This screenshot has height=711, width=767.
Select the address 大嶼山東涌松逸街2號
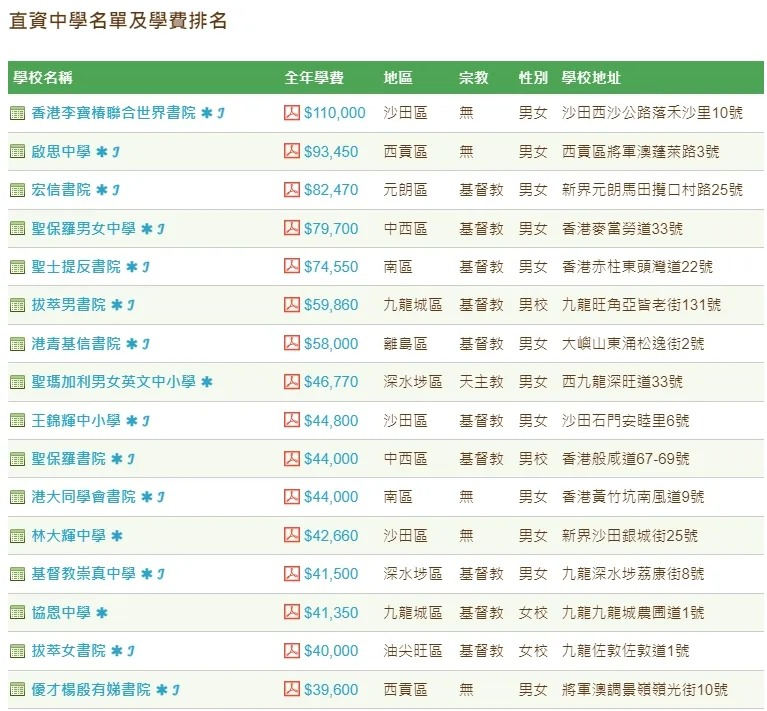633,344
